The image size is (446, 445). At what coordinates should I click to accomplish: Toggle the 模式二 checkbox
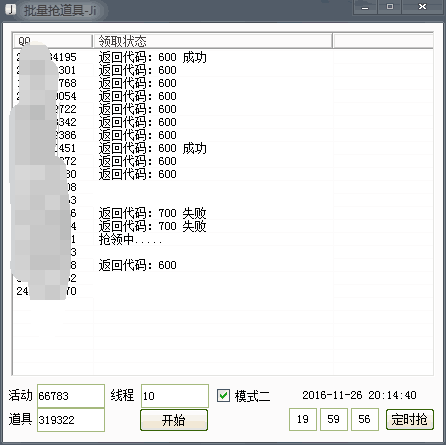pos(223,396)
